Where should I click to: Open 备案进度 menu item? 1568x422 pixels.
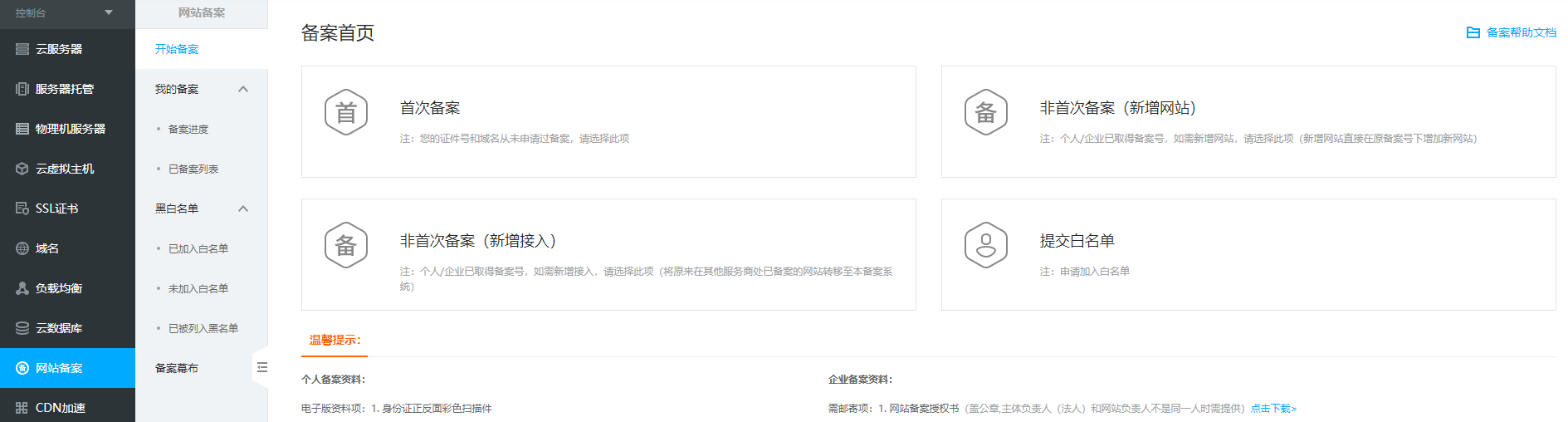pos(188,129)
